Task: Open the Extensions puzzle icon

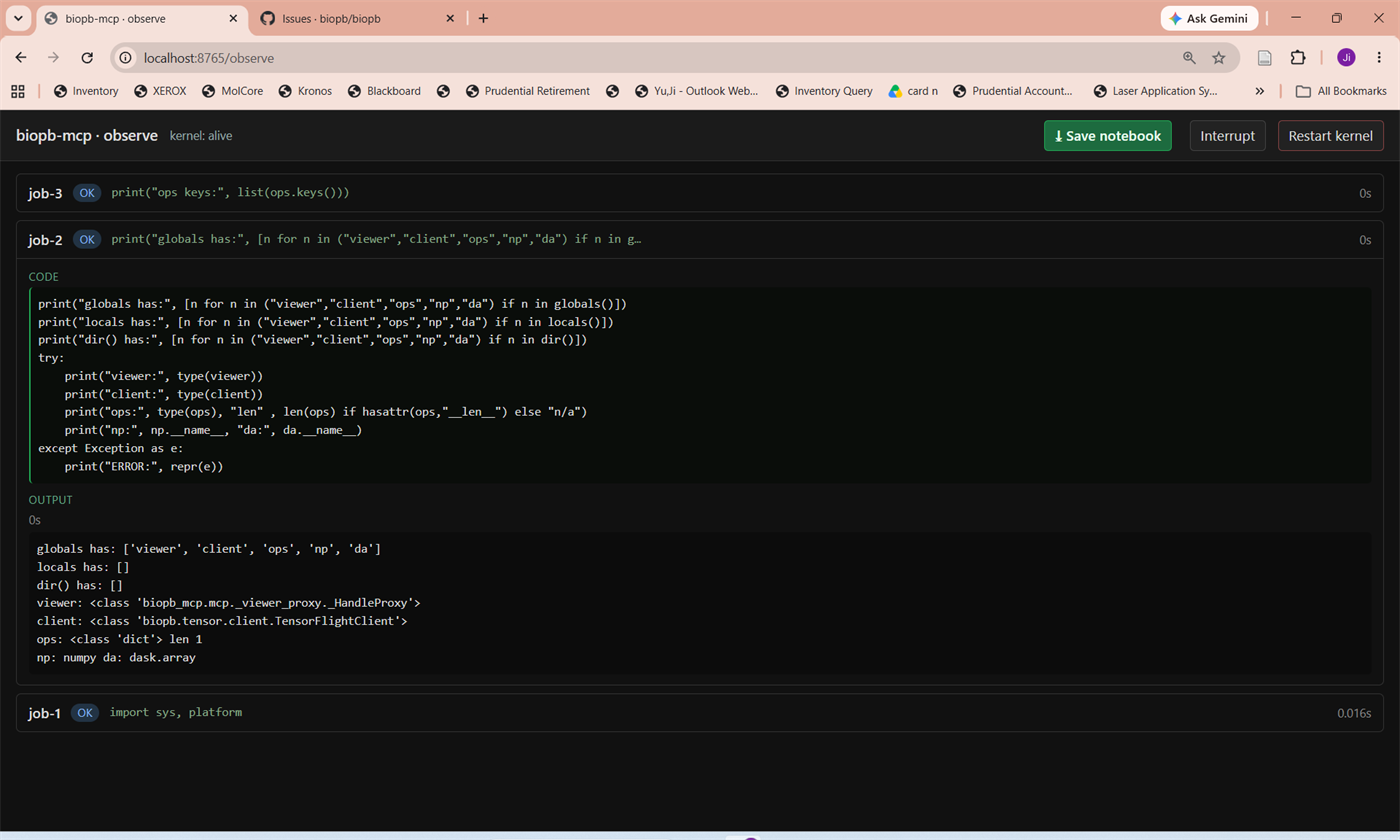Action: coord(1298,58)
